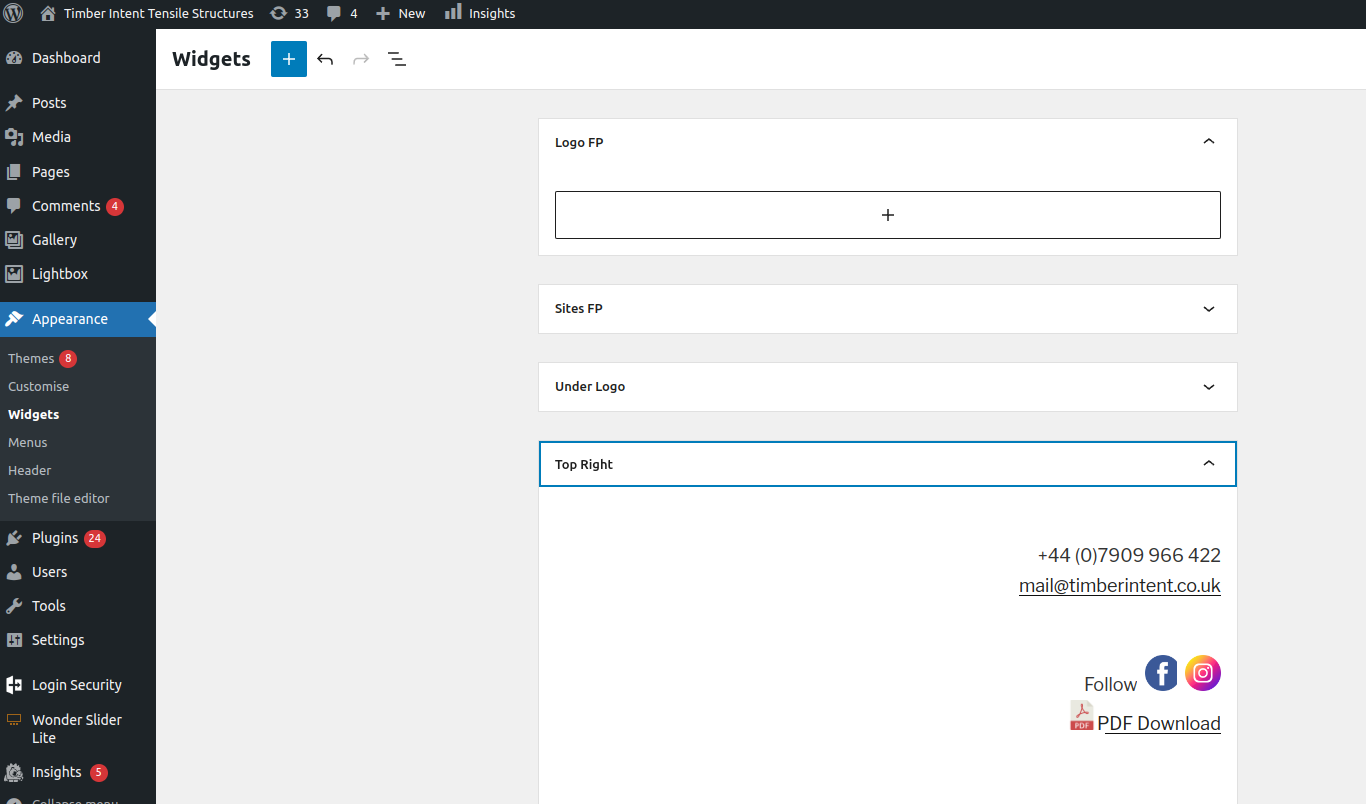Viewport: 1366px width, 804px height.
Task: Click the home icon beside the site name
Action: pos(48,13)
